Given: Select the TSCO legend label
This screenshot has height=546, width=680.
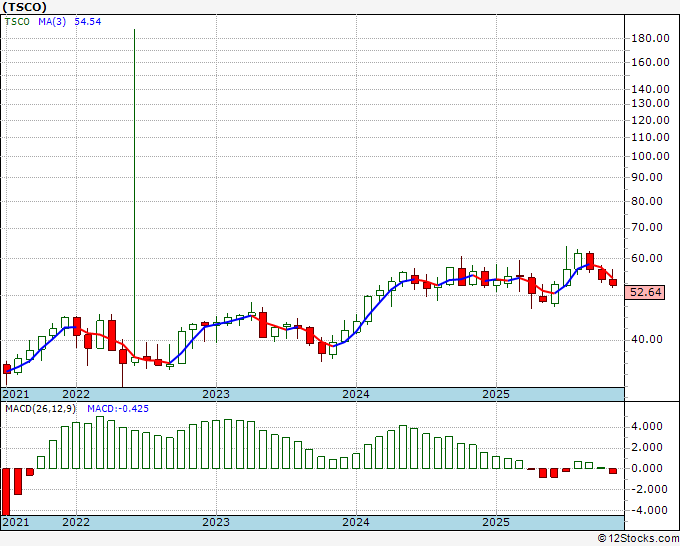Looking at the screenshot, I should point(20,21).
